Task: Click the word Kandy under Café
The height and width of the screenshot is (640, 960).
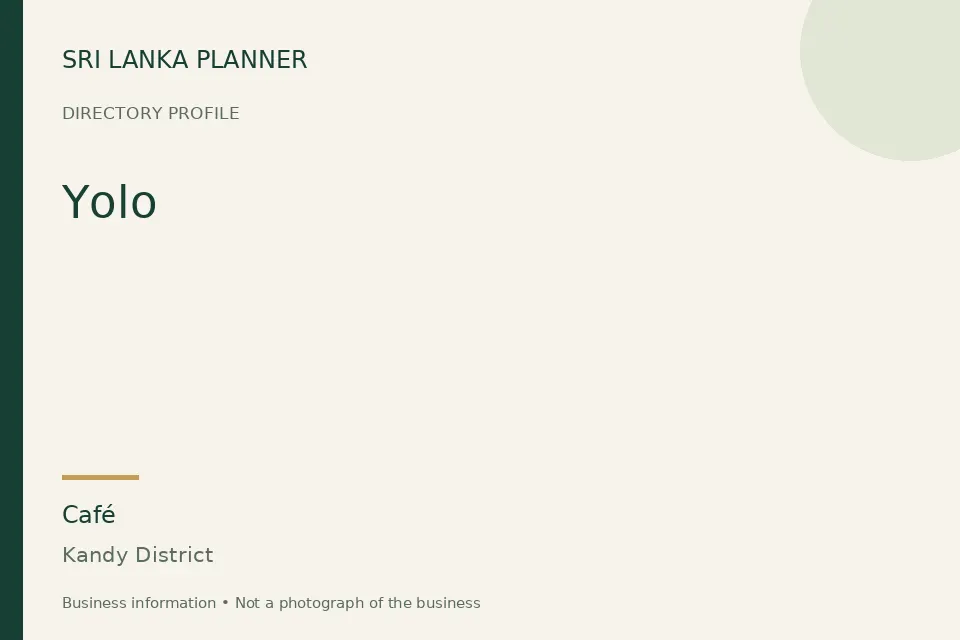Action: 96,555
